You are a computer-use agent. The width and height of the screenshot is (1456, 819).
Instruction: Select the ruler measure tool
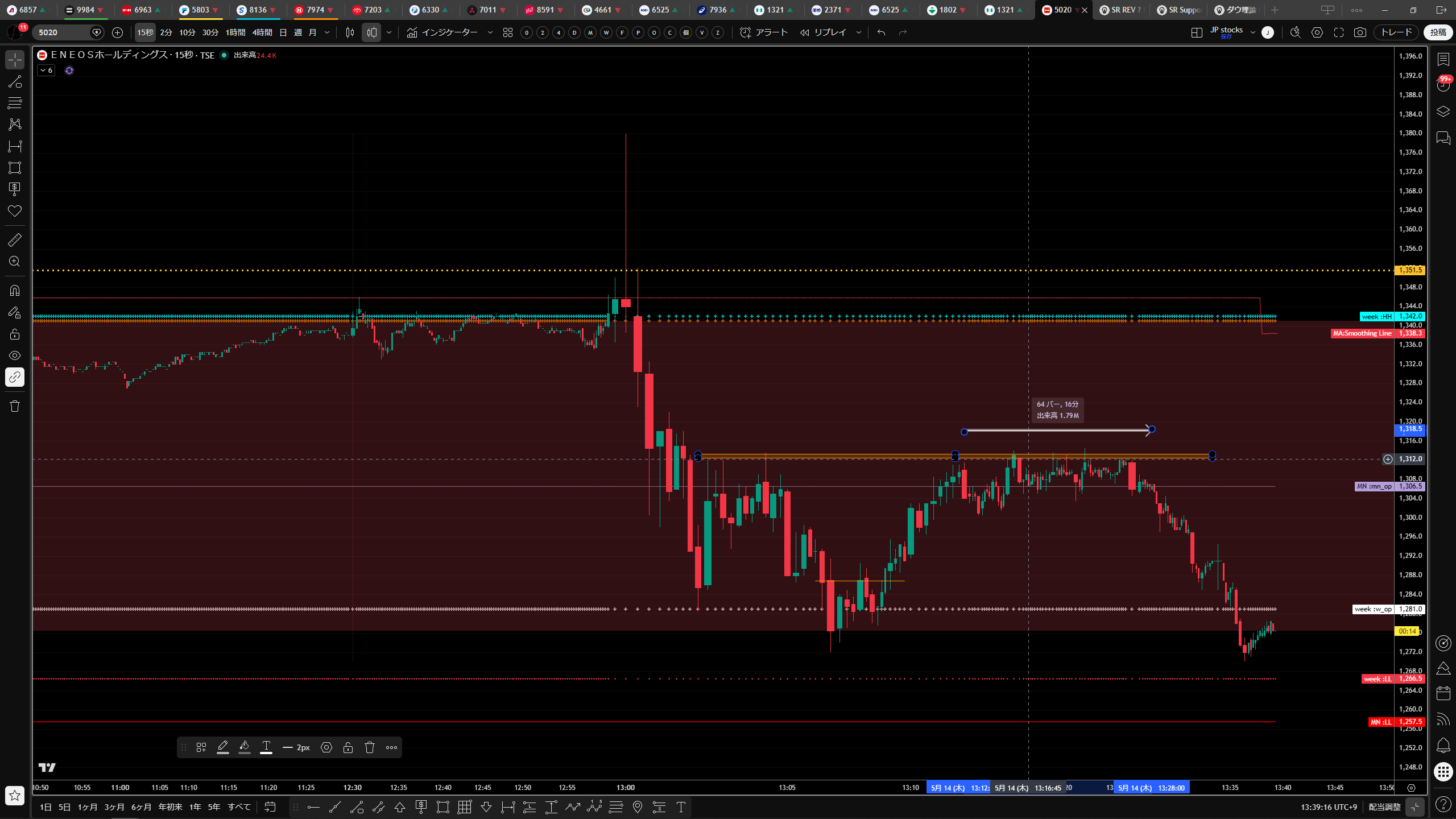tap(15, 240)
